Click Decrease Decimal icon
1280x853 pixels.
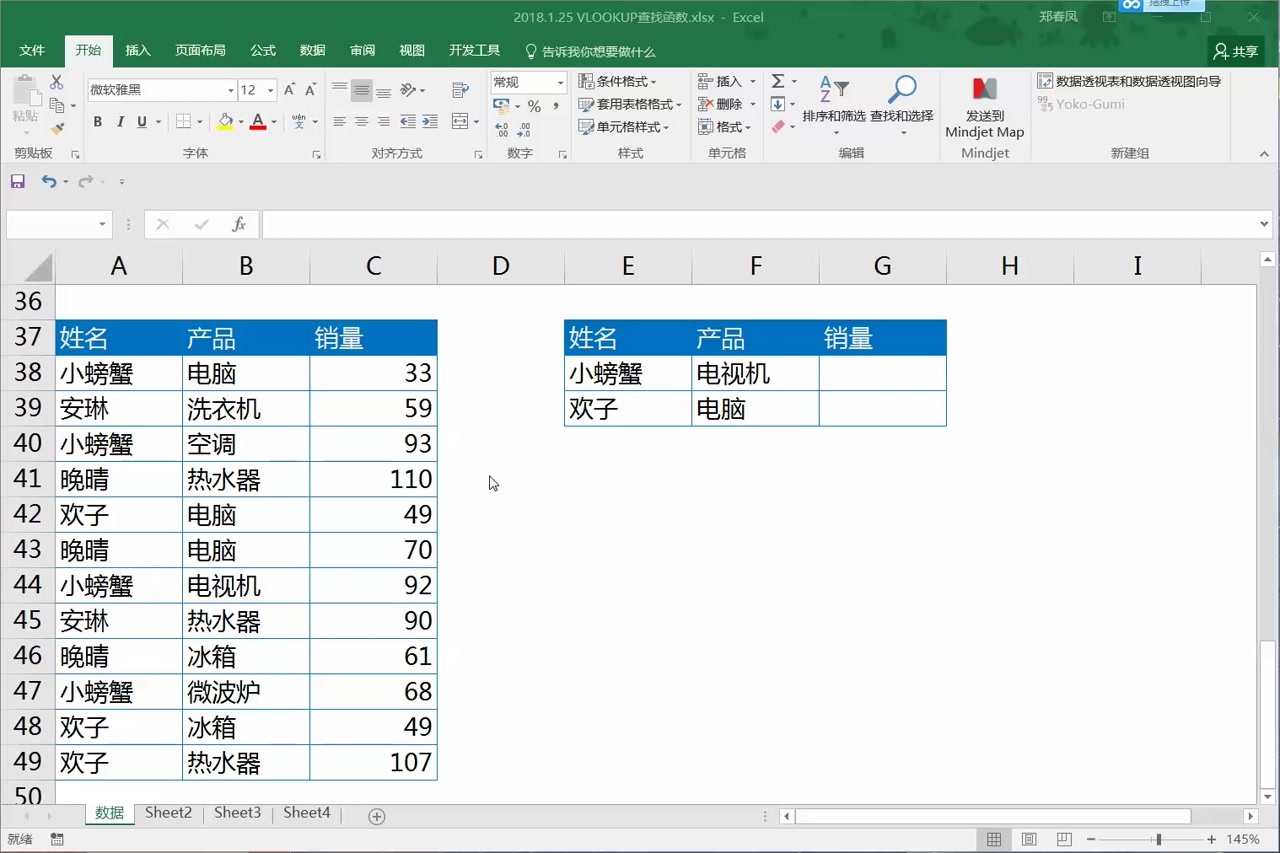coord(524,128)
